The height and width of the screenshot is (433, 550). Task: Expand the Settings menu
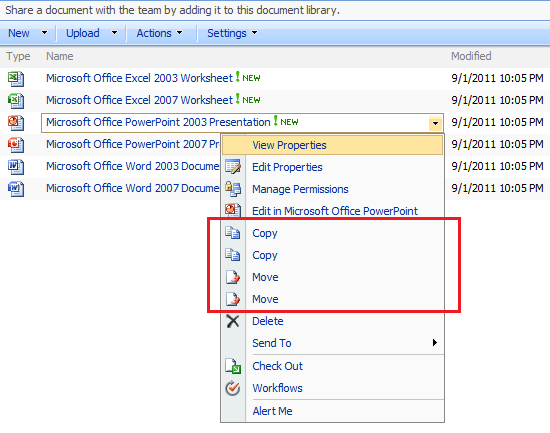pyautogui.click(x=232, y=33)
